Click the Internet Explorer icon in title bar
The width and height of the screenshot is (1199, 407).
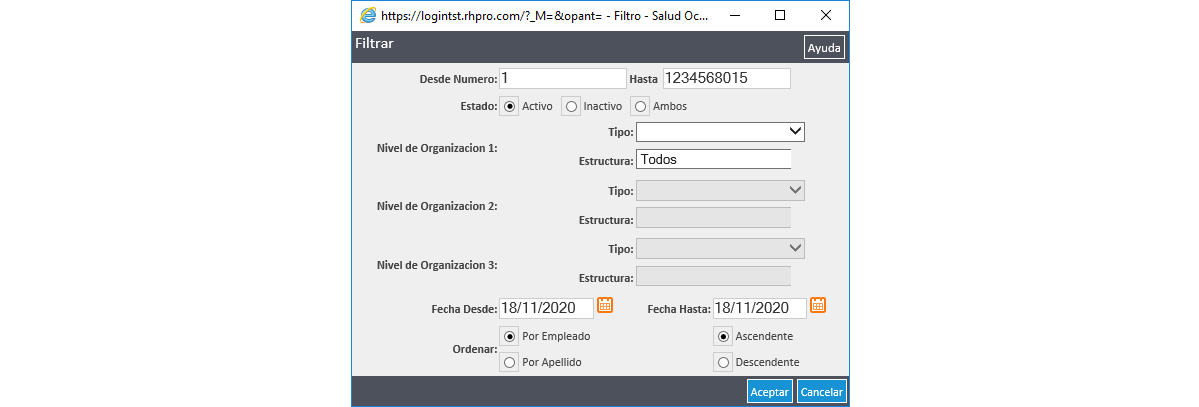point(368,15)
